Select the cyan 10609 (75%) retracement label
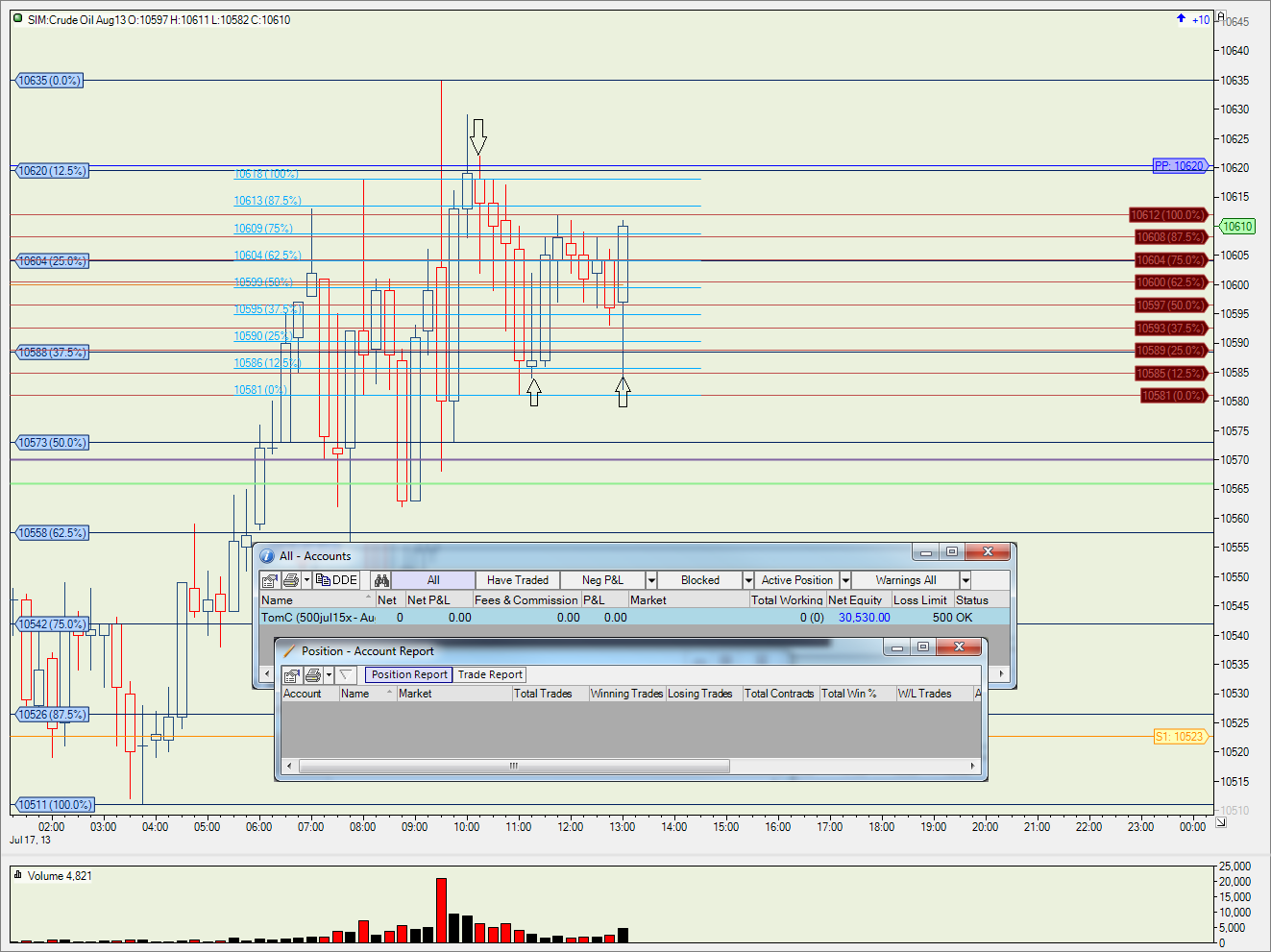 click(x=263, y=229)
